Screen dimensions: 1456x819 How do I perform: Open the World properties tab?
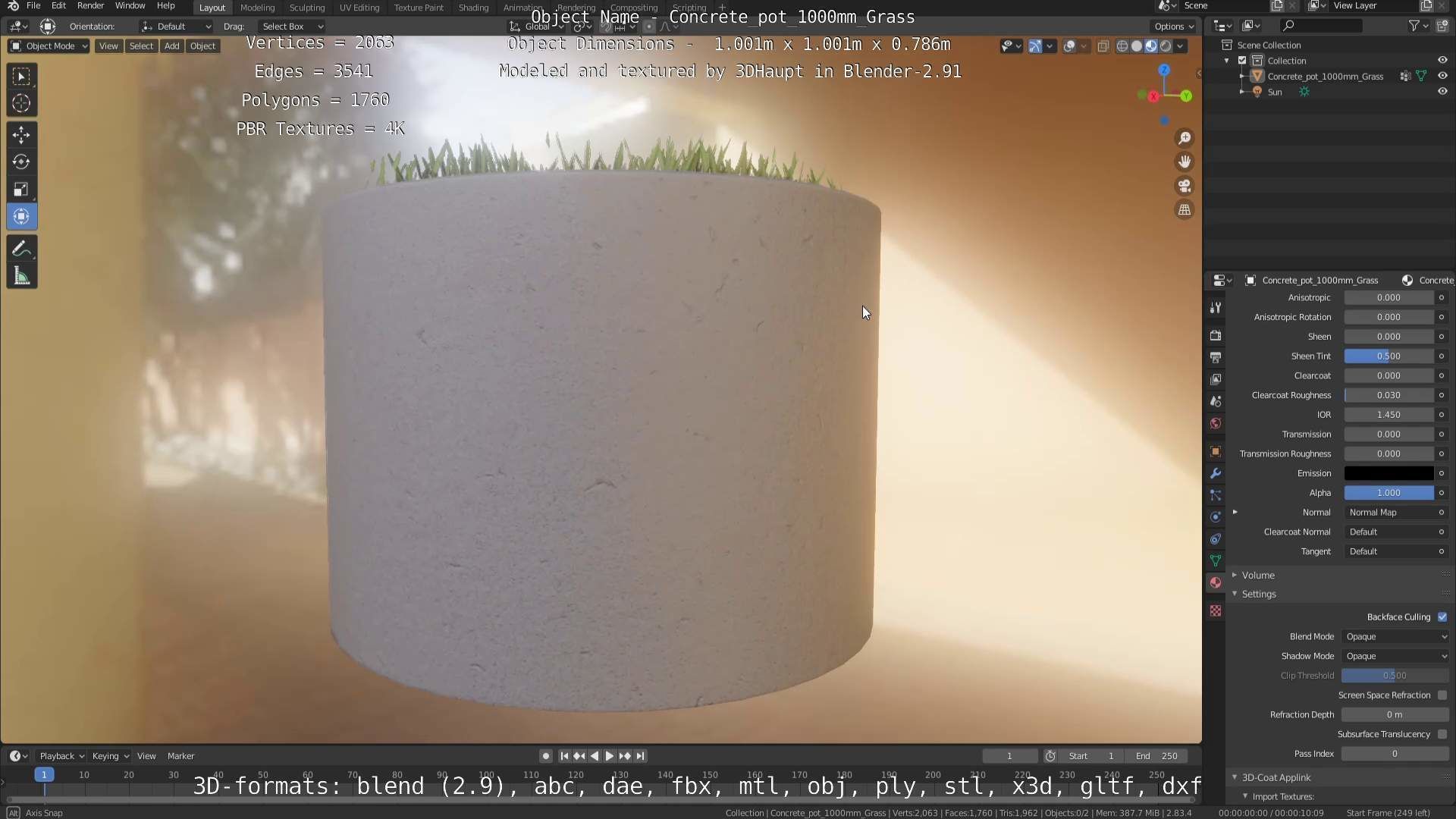coord(1216,423)
